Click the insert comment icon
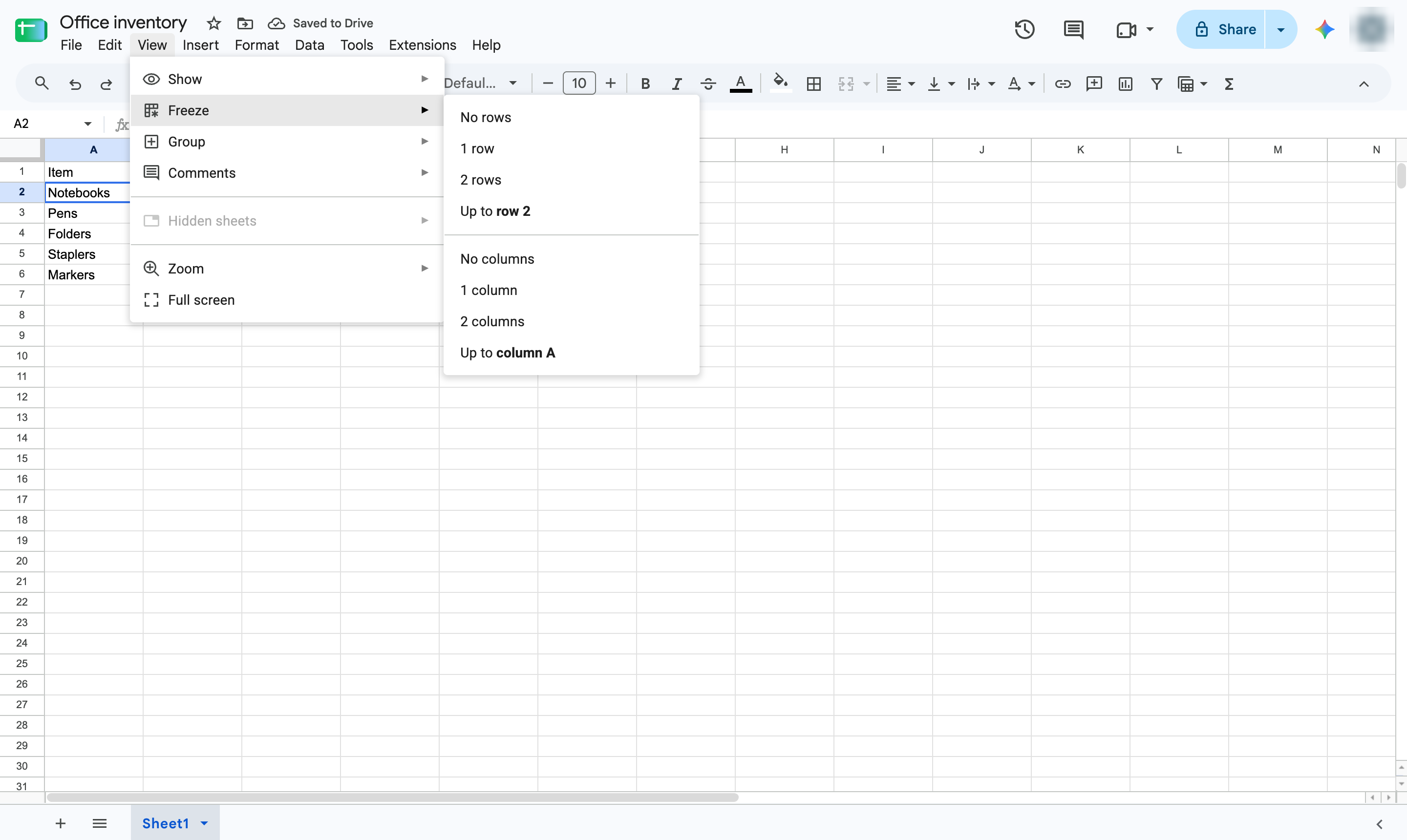 1094,84
